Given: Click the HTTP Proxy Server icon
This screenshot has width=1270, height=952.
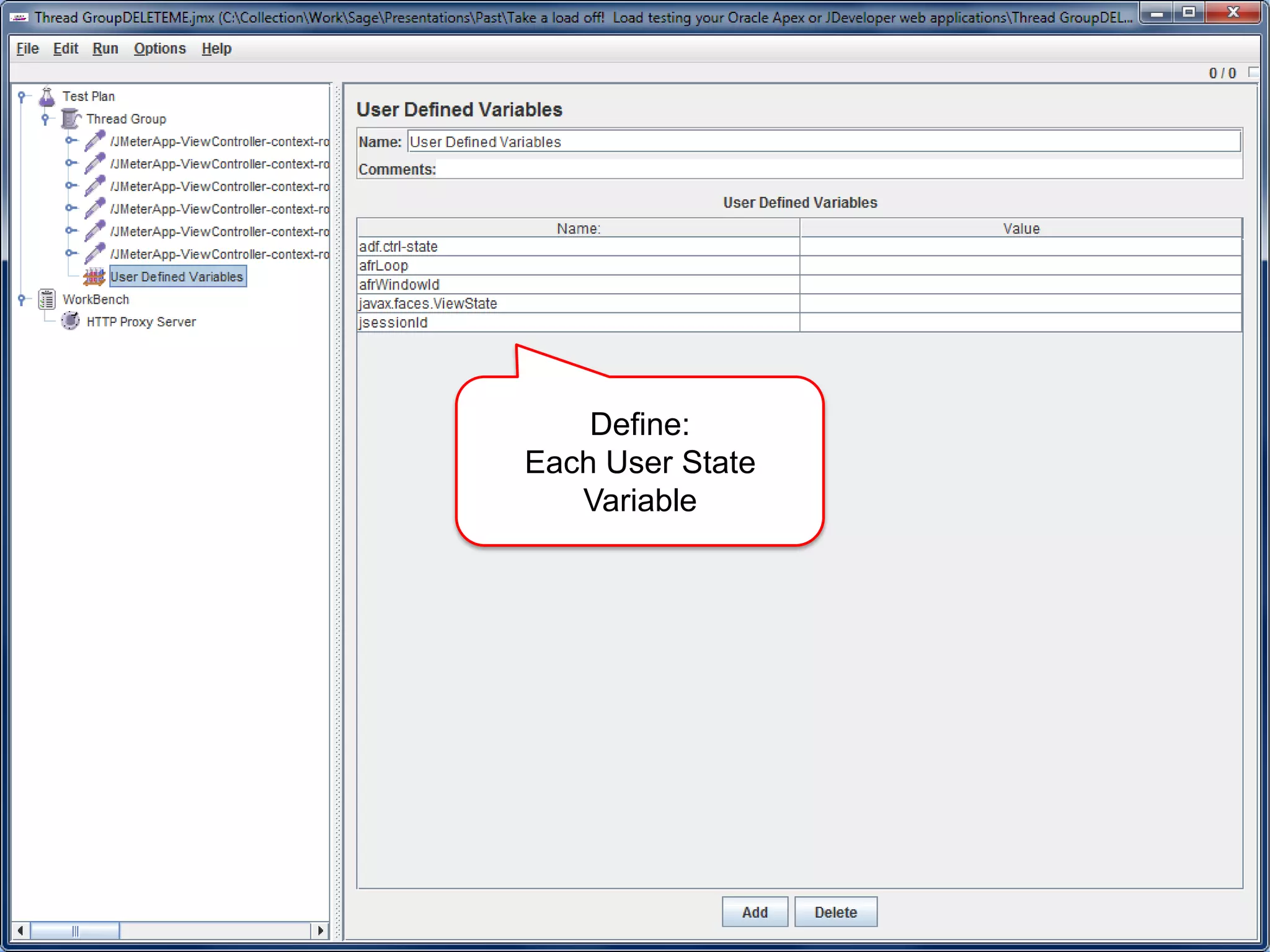Looking at the screenshot, I should click(x=71, y=321).
